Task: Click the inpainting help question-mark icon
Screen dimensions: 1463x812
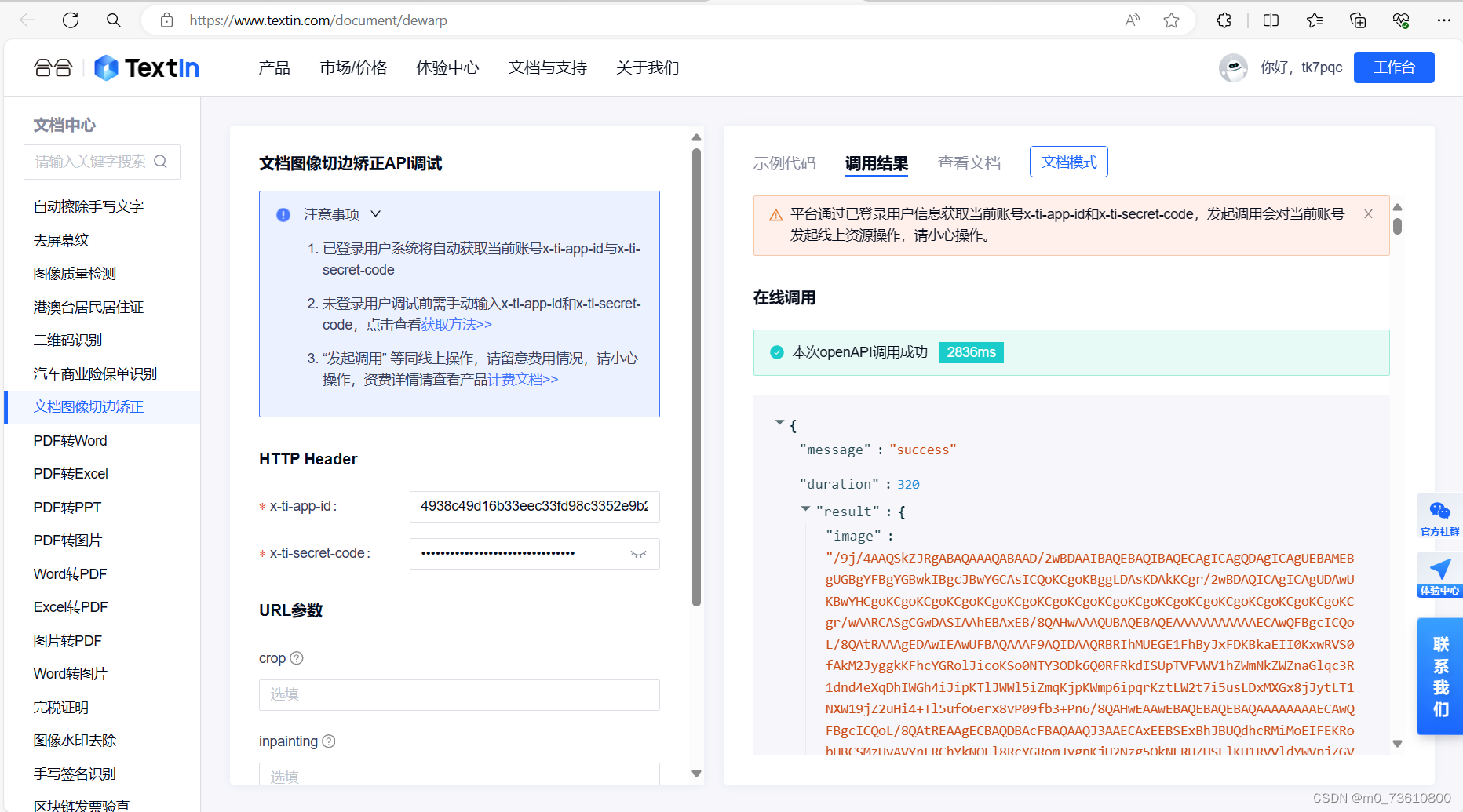Action: tap(328, 741)
